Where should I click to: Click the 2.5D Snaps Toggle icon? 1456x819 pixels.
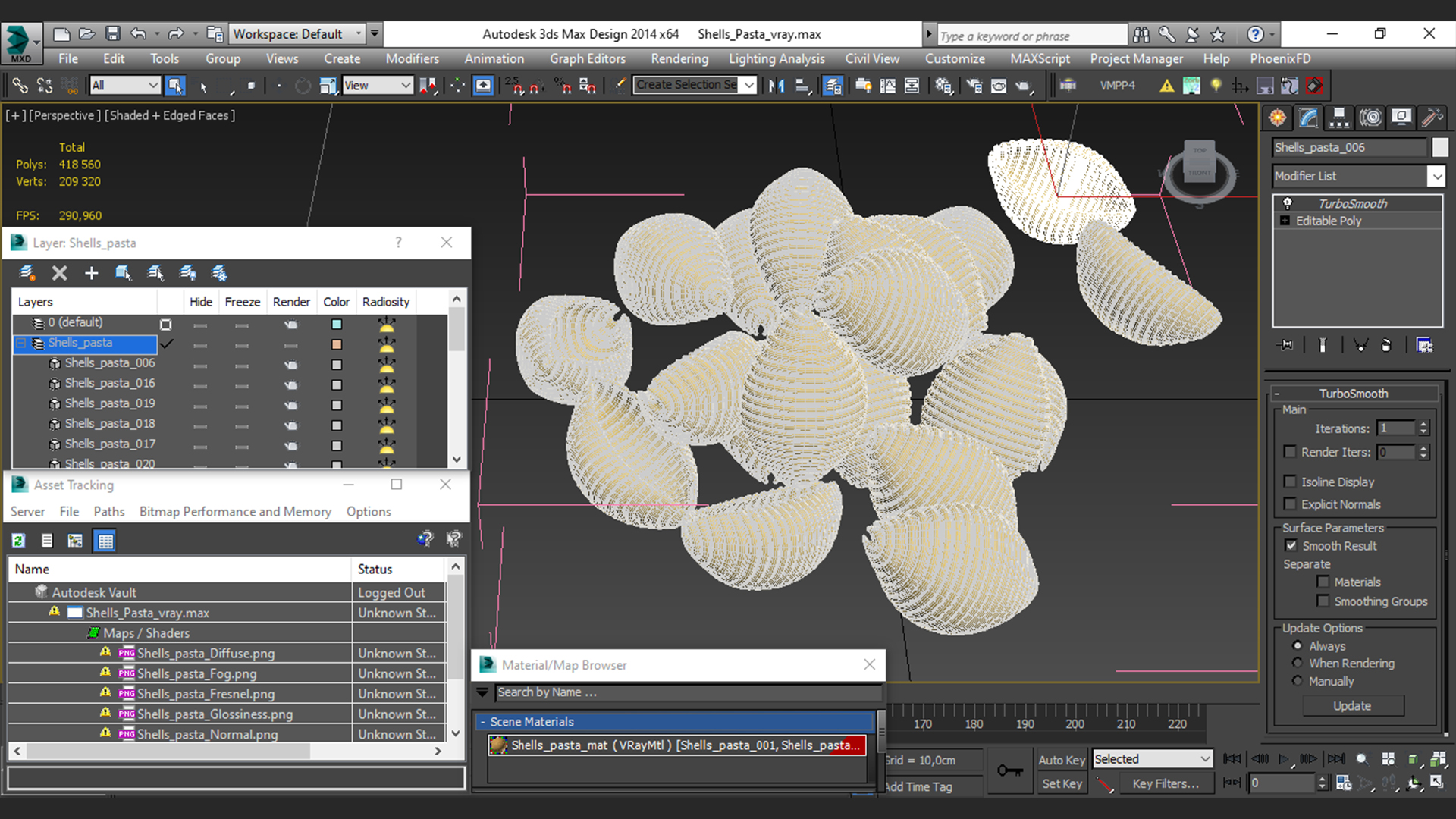(x=515, y=86)
